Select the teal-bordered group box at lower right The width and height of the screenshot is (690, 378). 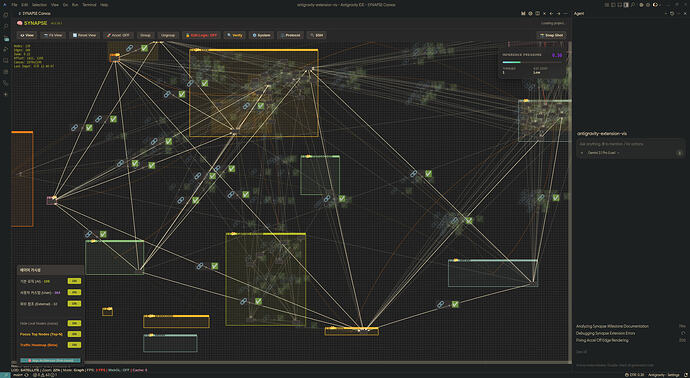[493, 273]
